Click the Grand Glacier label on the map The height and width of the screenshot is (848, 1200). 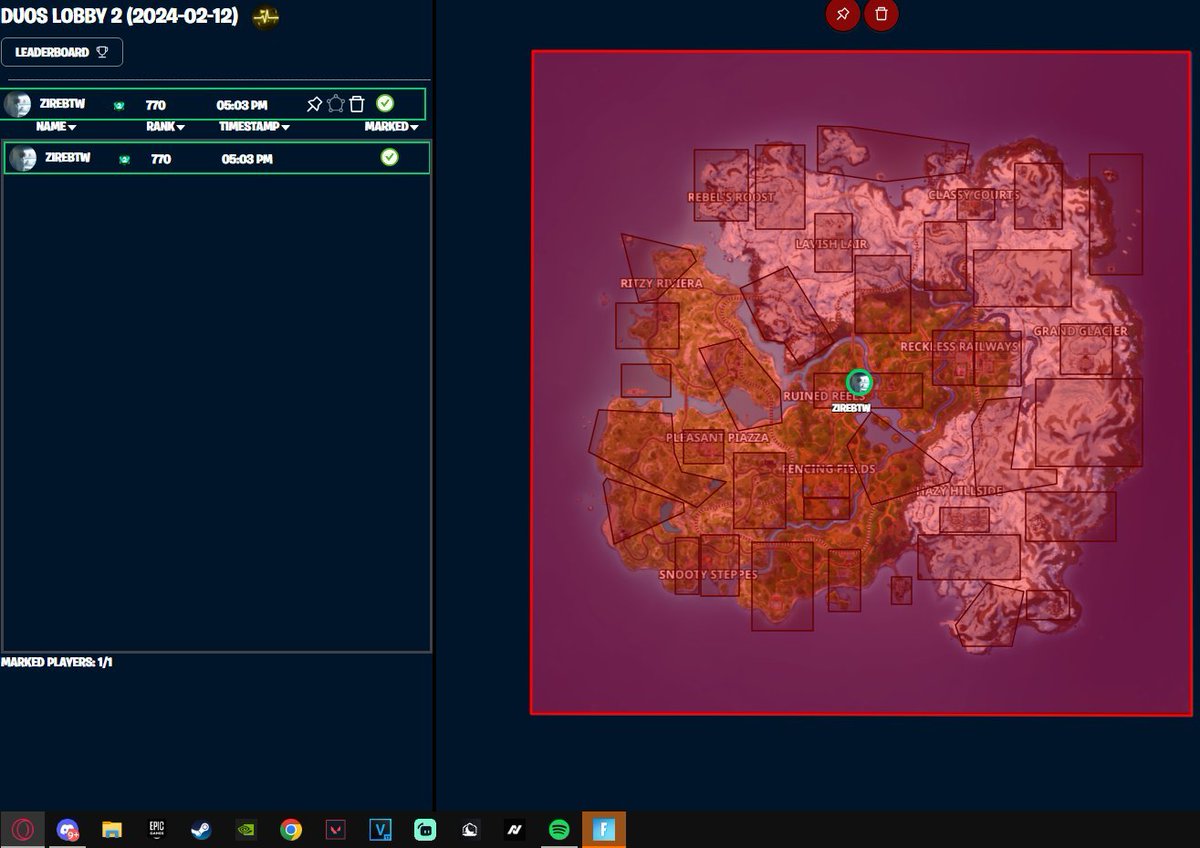pos(1080,331)
